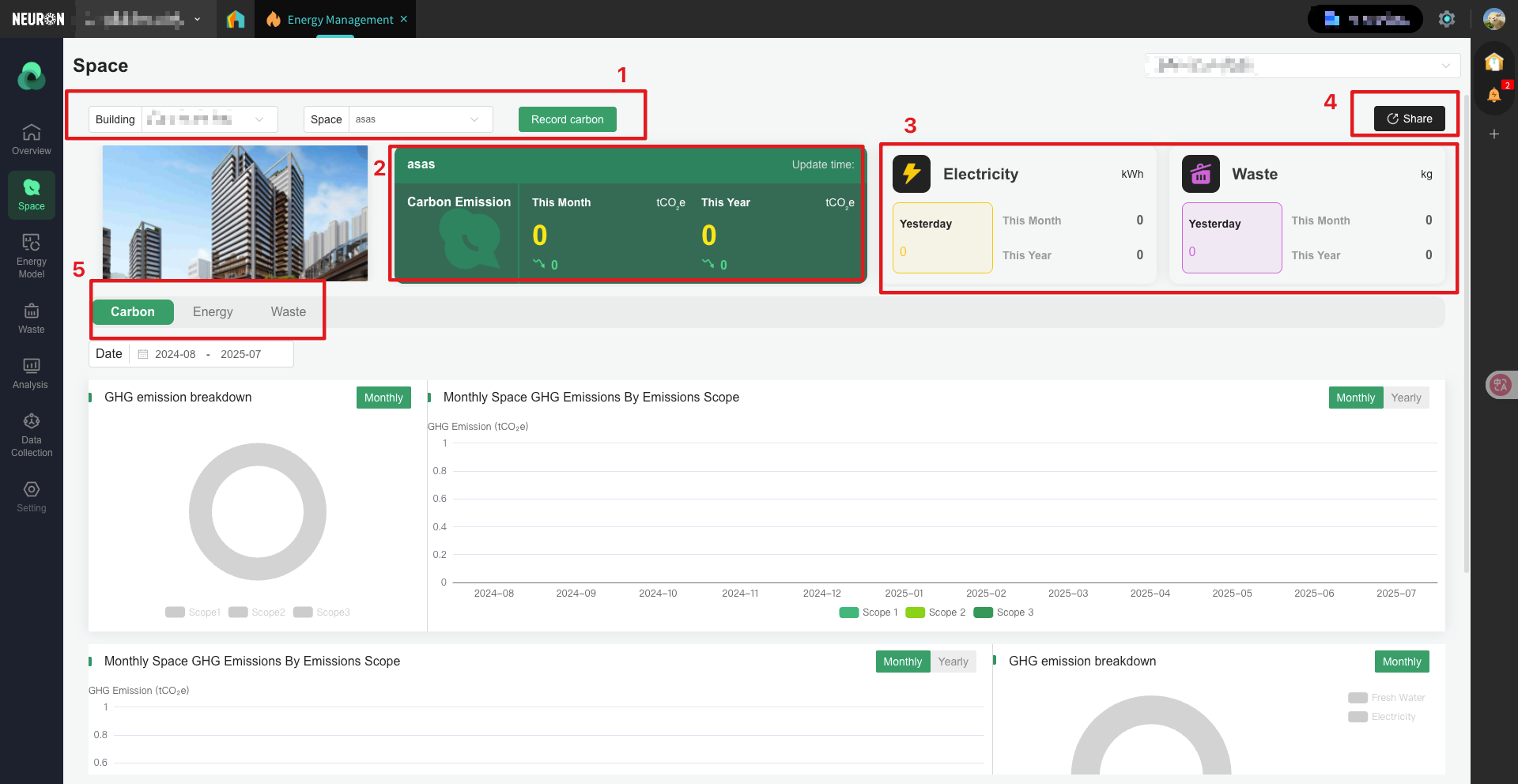Open Data Collection in the sidebar
This screenshot has height=784, width=1518.
pyautogui.click(x=32, y=435)
